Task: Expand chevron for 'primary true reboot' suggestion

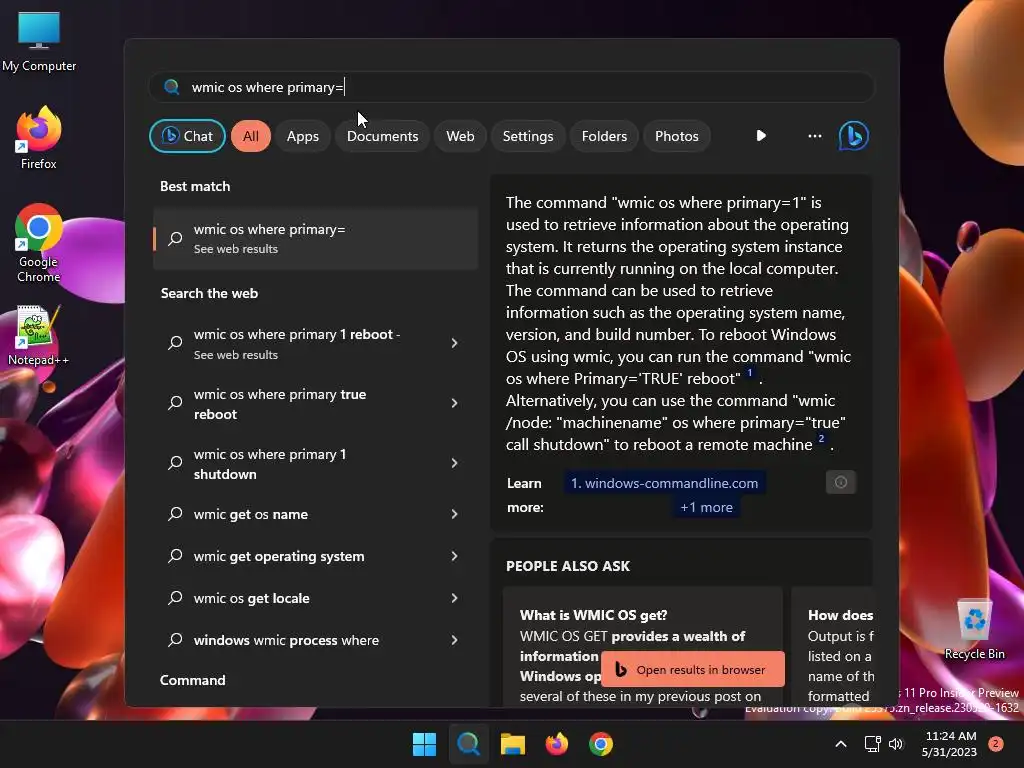Action: coord(455,403)
